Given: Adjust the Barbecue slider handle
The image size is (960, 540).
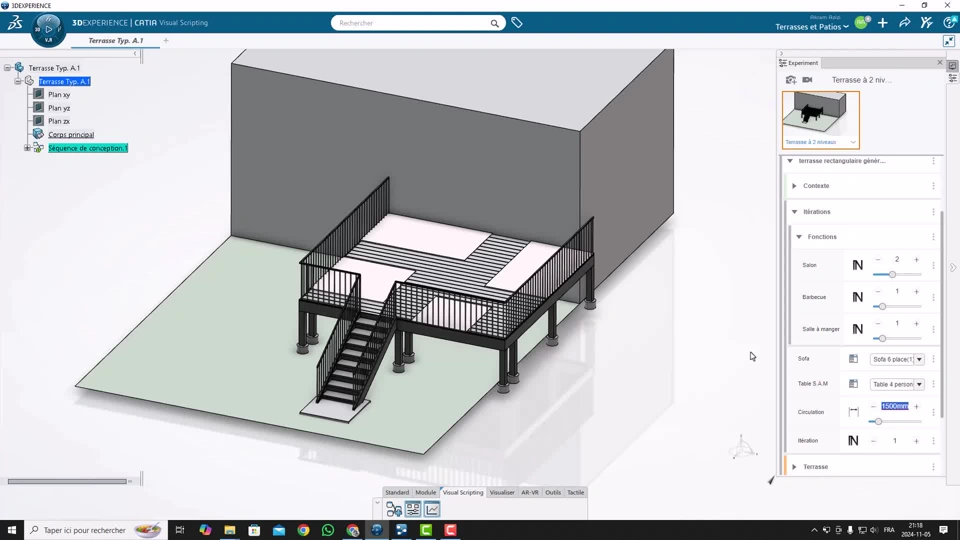Looking at the screenshot, I should coord(882,306).
